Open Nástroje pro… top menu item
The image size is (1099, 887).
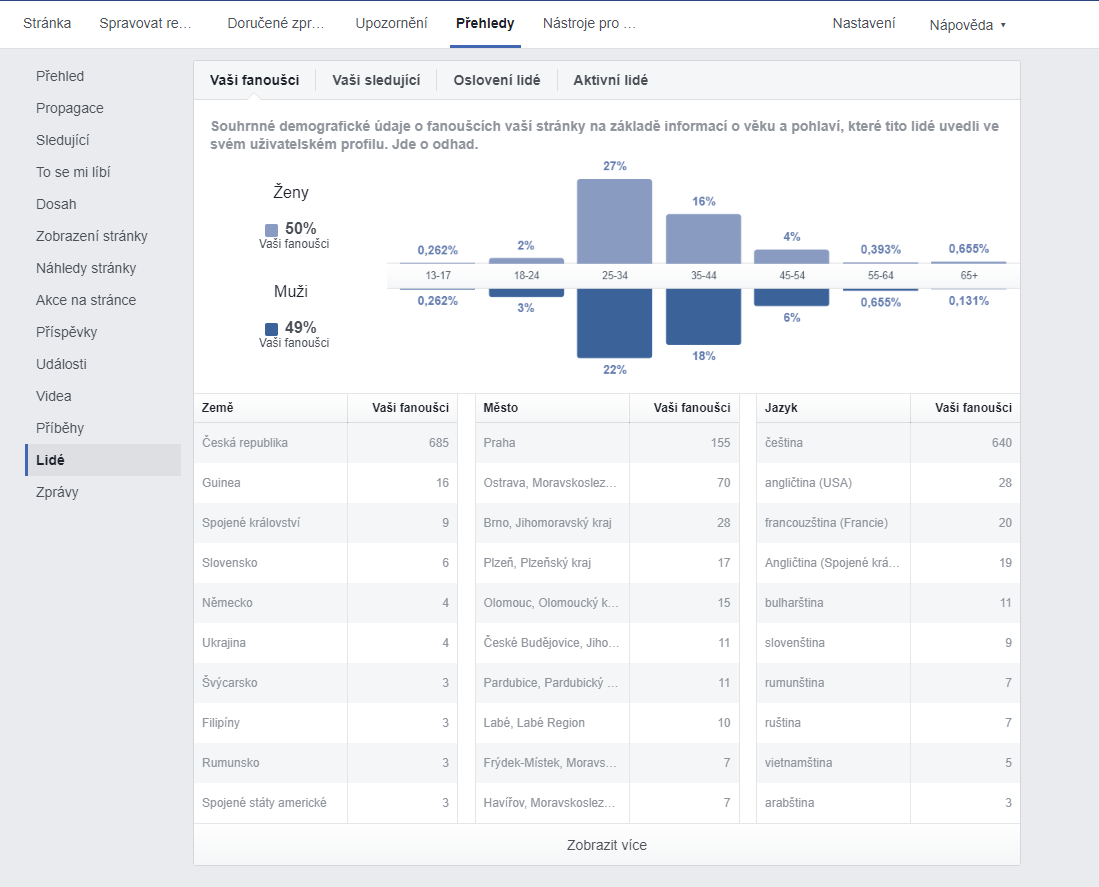pos(589,23)
